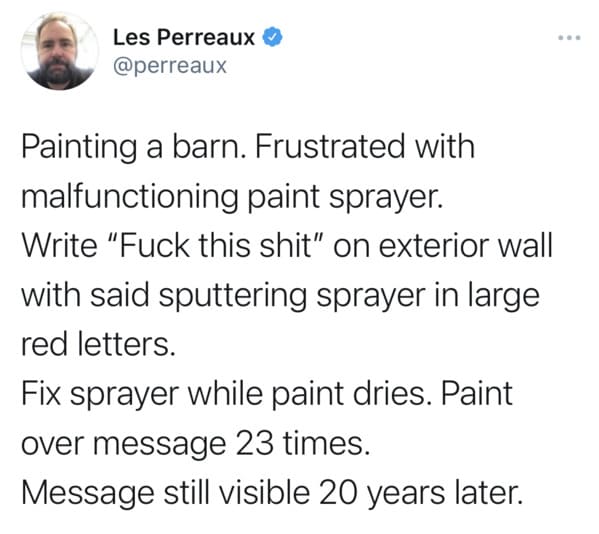Click the line "with said sputtering sprayer in large"

point(280,295)
